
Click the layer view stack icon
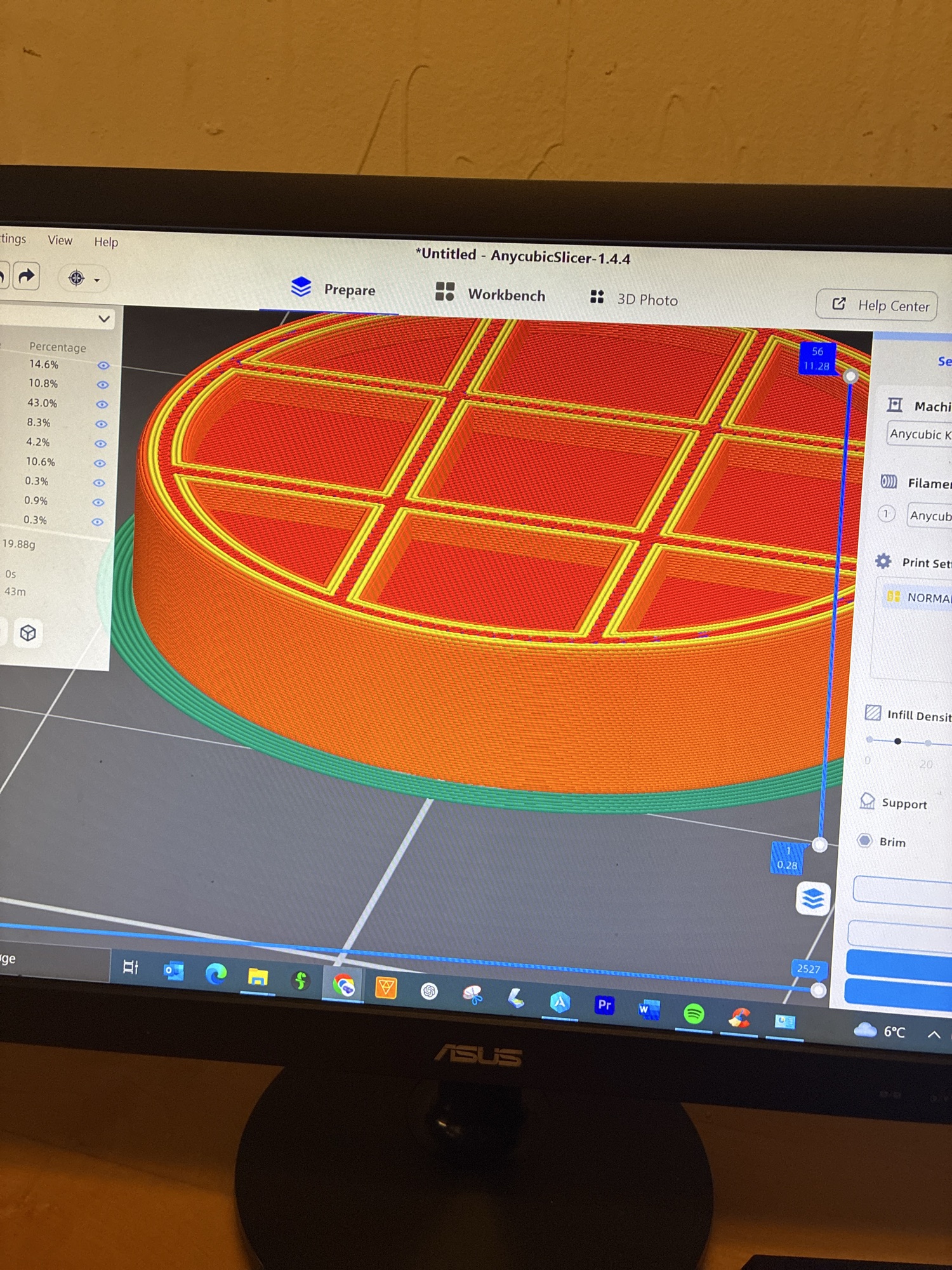[813, 899]
